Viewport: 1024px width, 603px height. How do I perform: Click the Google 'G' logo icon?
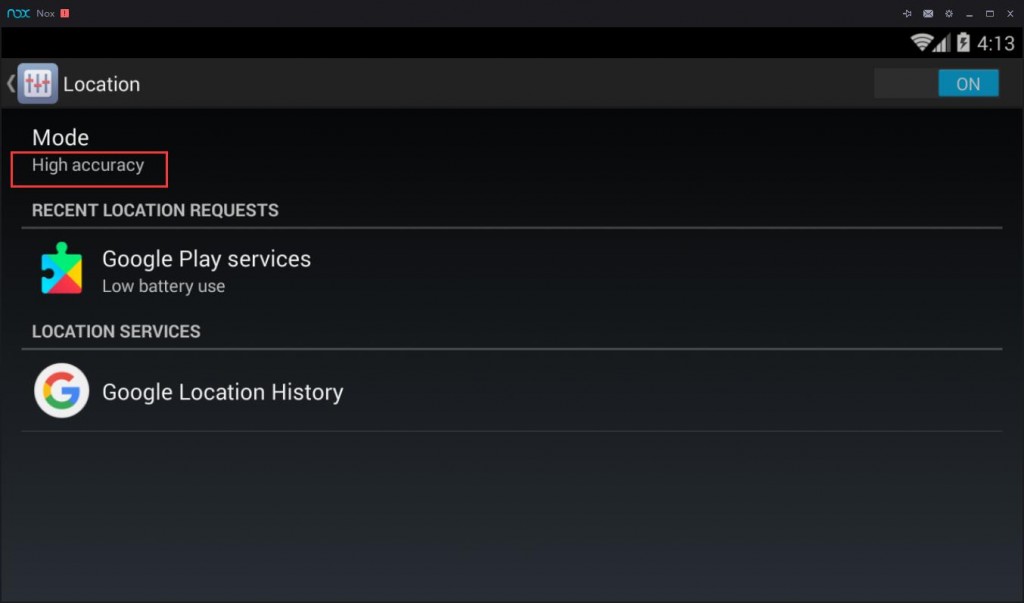[x=61, y=391]
